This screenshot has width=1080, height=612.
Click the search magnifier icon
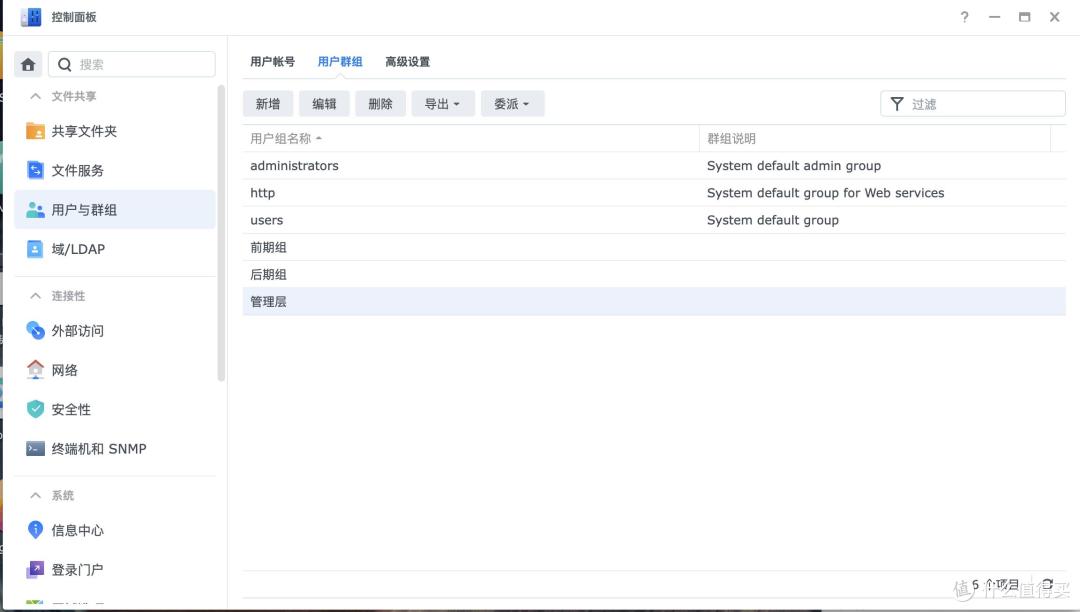[65, 64]
